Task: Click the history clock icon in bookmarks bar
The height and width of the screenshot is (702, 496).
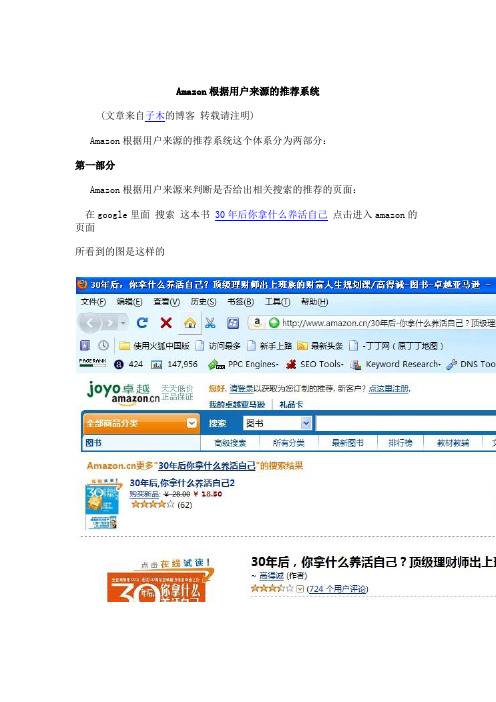Action: (103, 345)
